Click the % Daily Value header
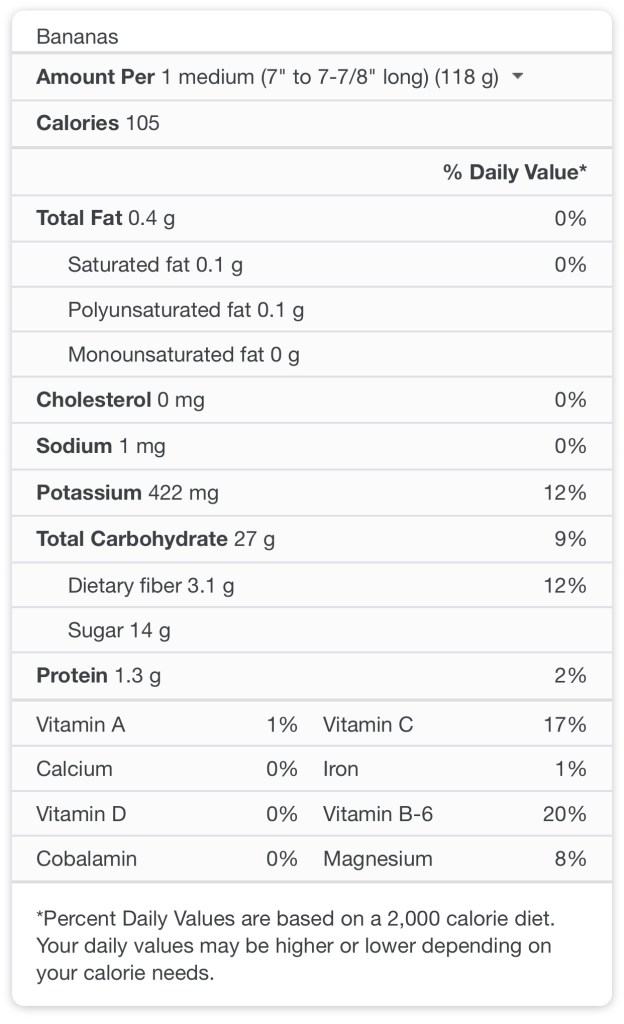 [514, 172]
